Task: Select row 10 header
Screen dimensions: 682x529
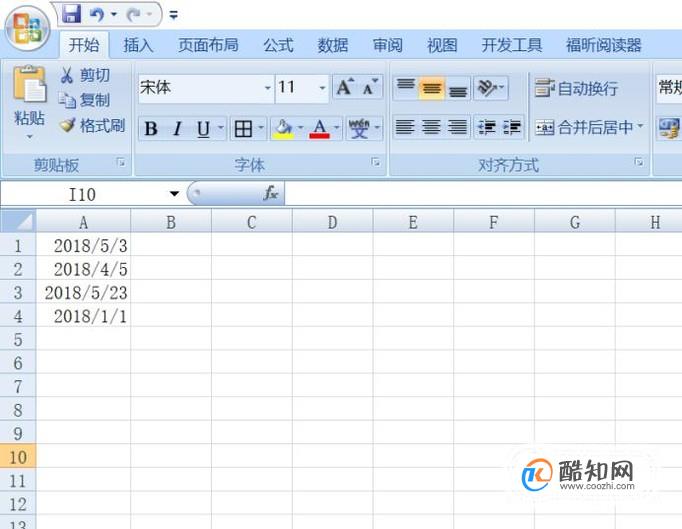Action: [18, 457]
